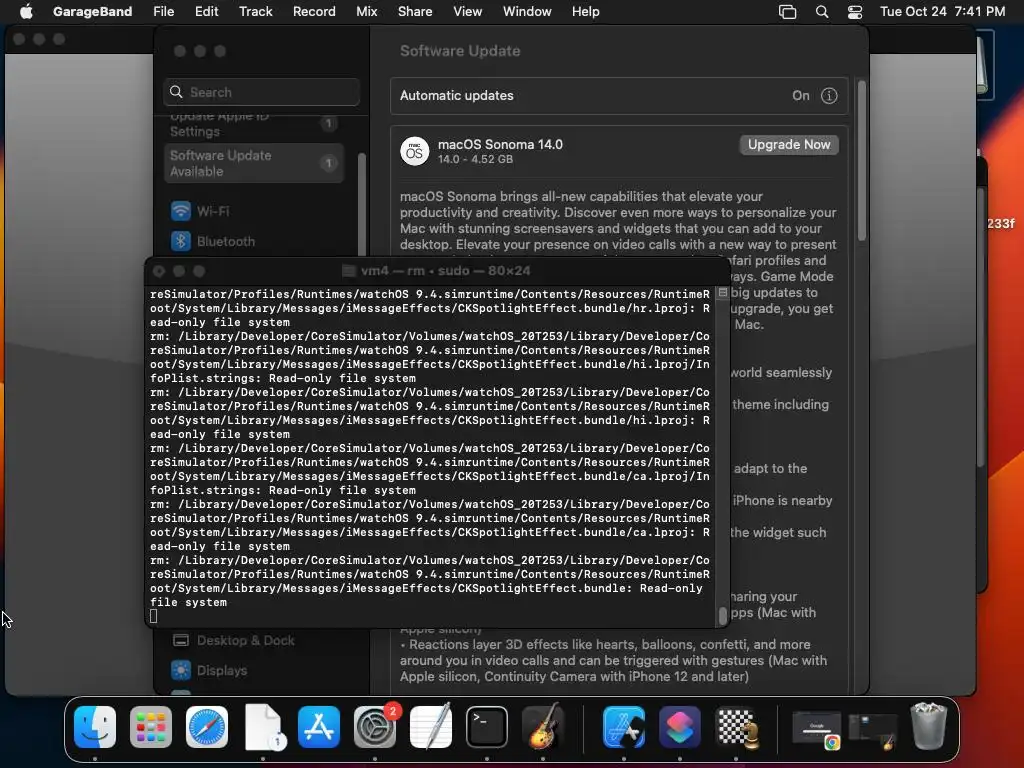Click the Bluetooth sidebar icon
Image resolution: width=1024 pixels, height=768 pixels.
click(x=181, y=241)
